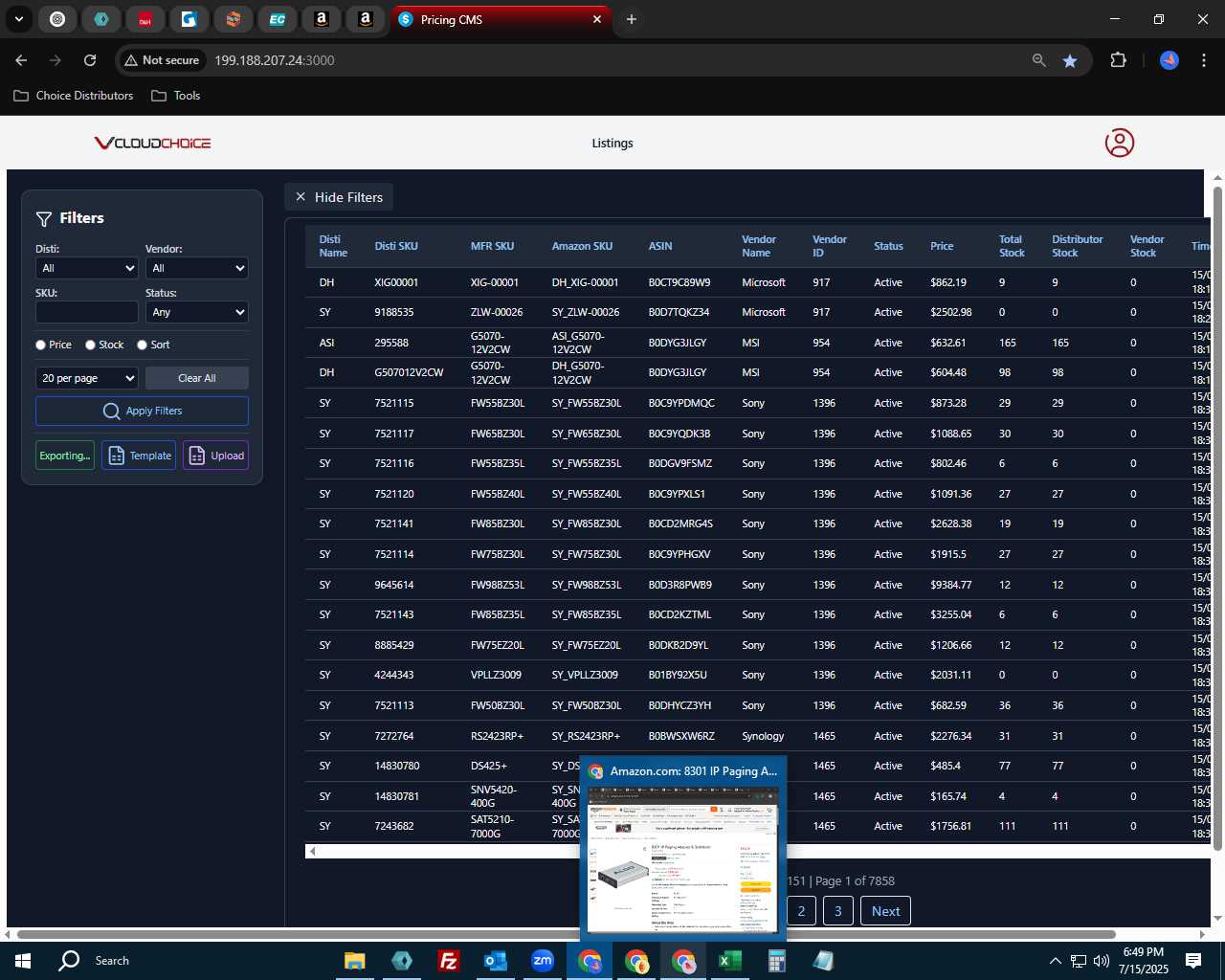This screenshot has width=1225, height=980.
Task: Click the Total Stock column header
Action: click(x=1012, y=246)
